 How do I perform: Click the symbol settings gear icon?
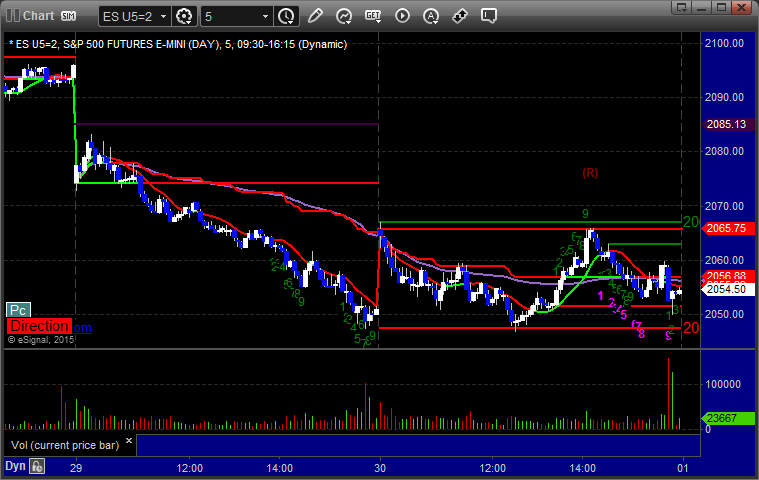click(x=184, y=16)
